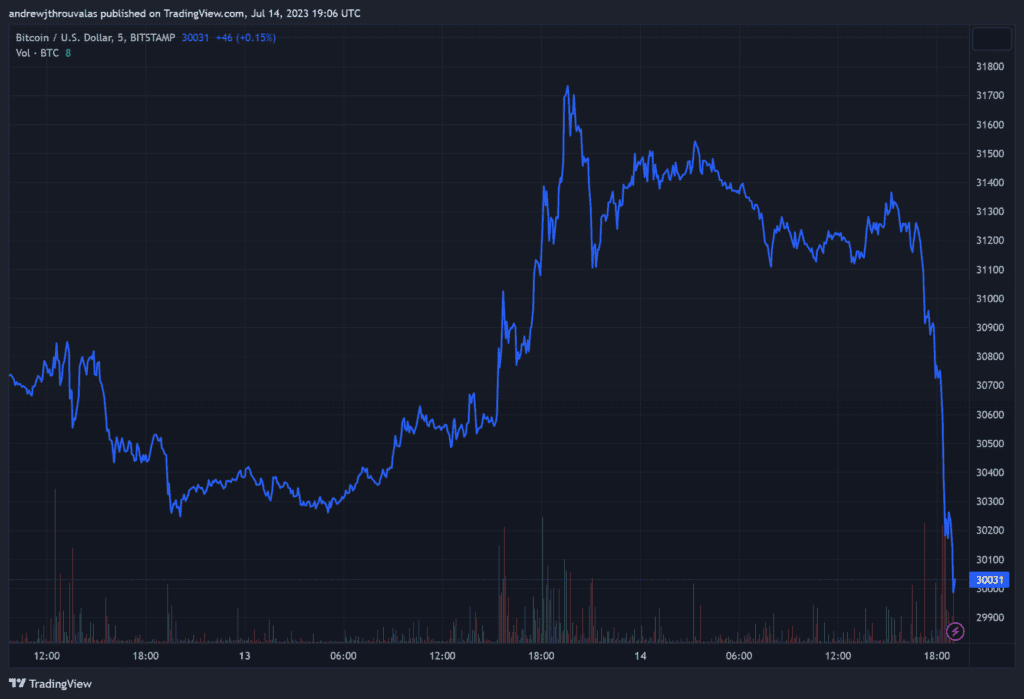
Task: Click the 31800 price scale value
Action: [988, 66]
